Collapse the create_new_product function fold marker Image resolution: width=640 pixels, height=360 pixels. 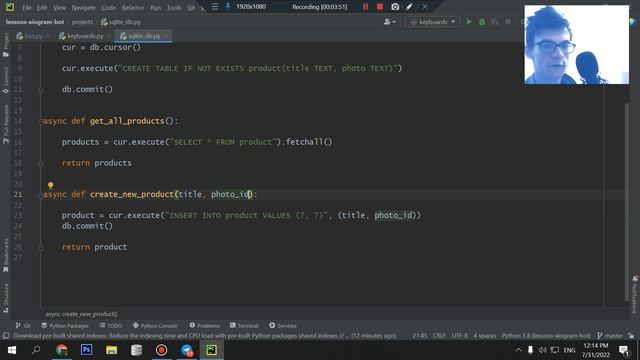point(41,195)
